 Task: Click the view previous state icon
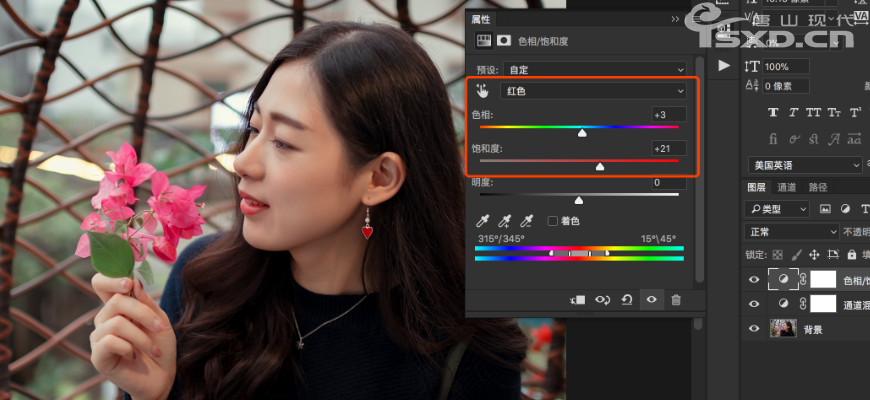click(x=603, y=299)
